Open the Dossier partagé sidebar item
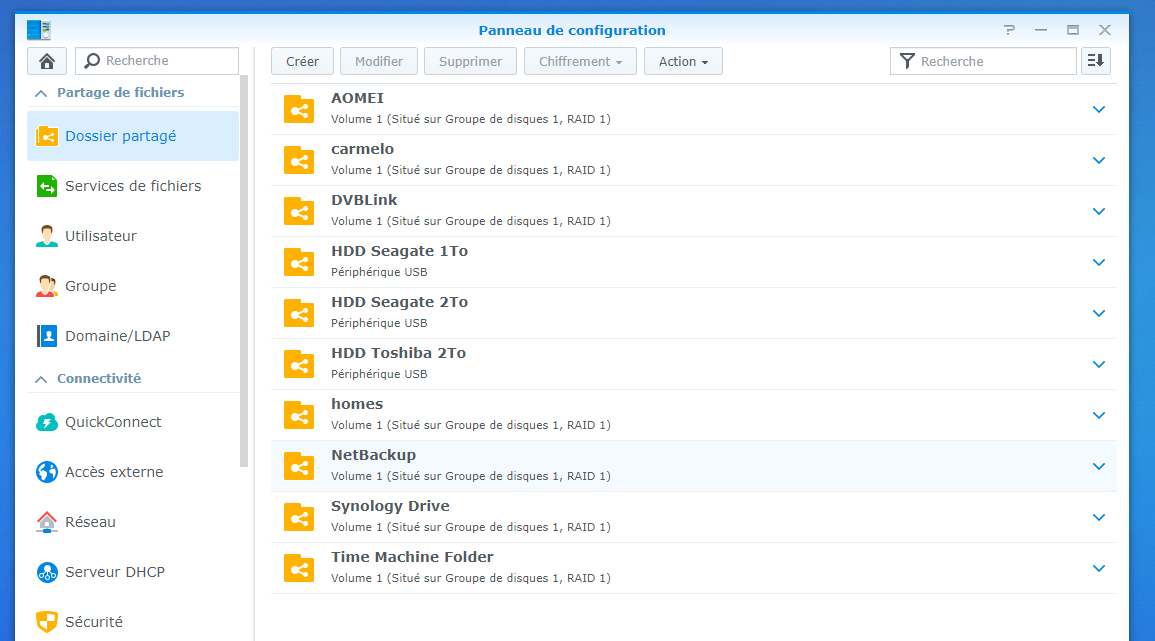 point(133,136)
